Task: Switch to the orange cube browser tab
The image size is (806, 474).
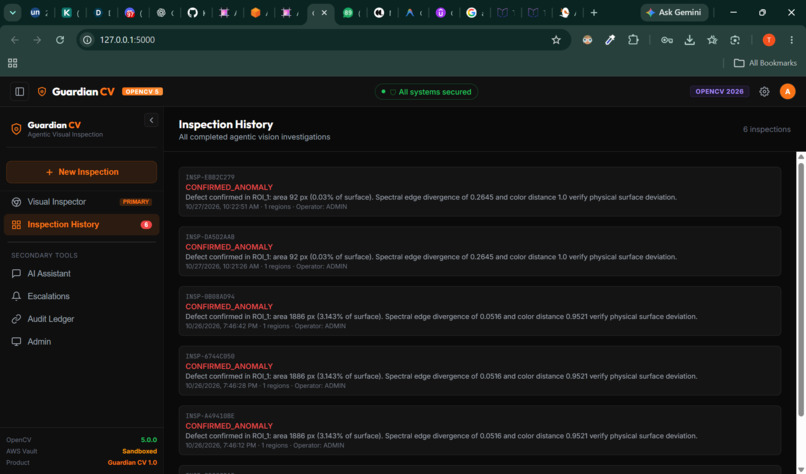Action: click(x=255, y=13)
